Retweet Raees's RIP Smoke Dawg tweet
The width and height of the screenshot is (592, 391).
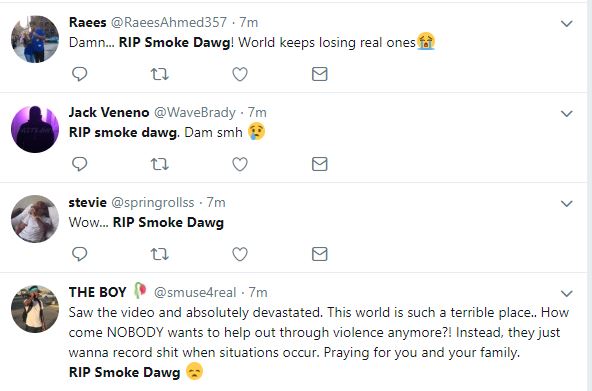[160, 74]
